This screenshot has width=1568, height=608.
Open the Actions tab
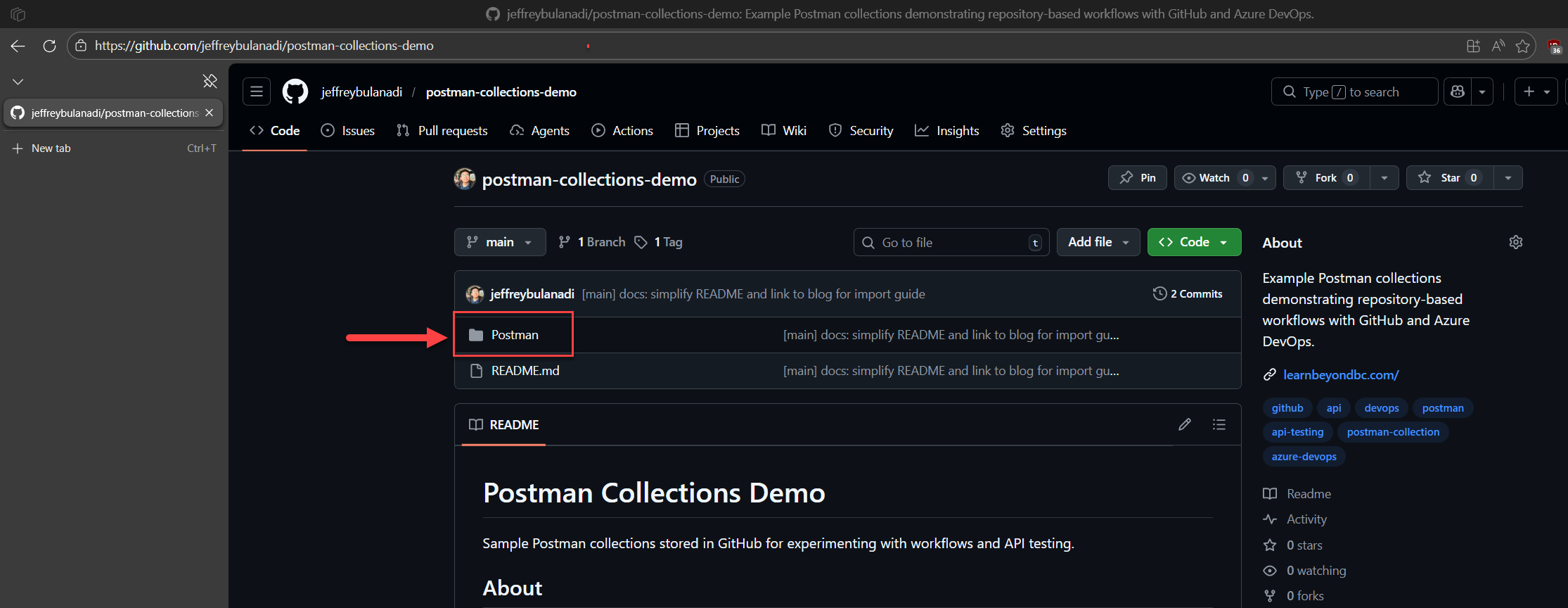(x=622, y=131)
